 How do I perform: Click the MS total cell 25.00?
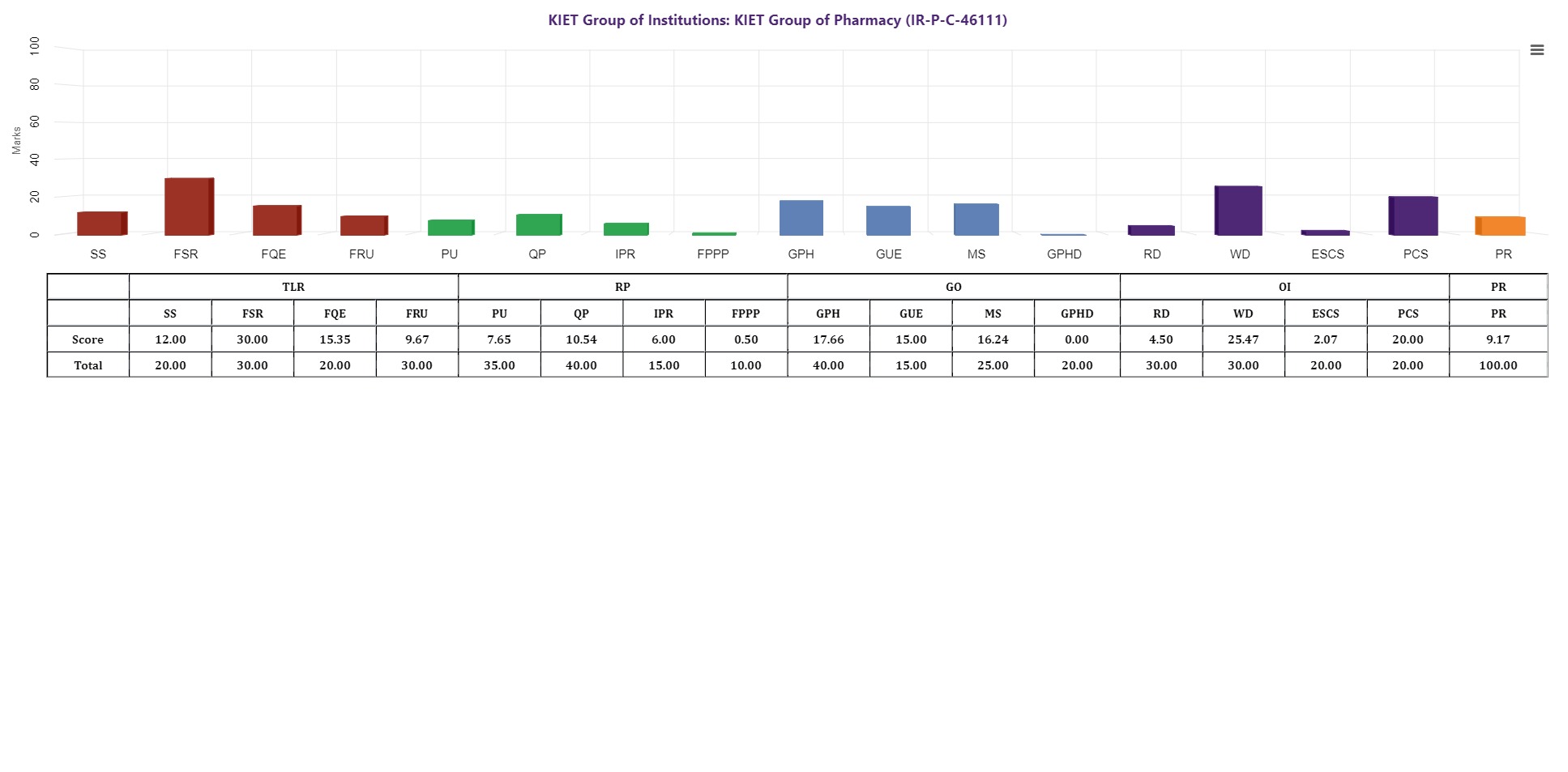(x=993, y=365)
